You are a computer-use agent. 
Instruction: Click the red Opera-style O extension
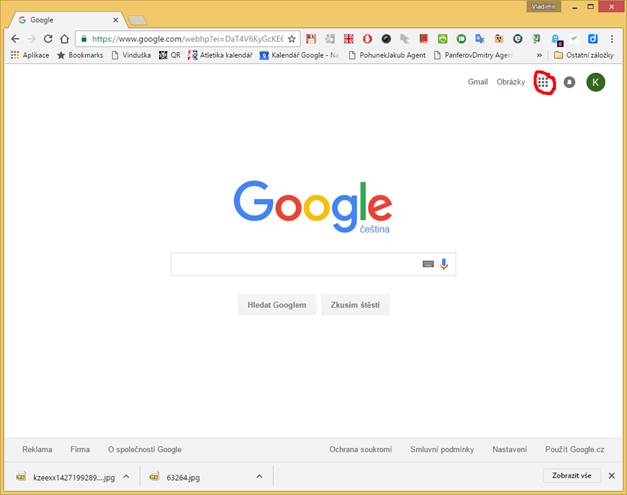click(367, 39)
